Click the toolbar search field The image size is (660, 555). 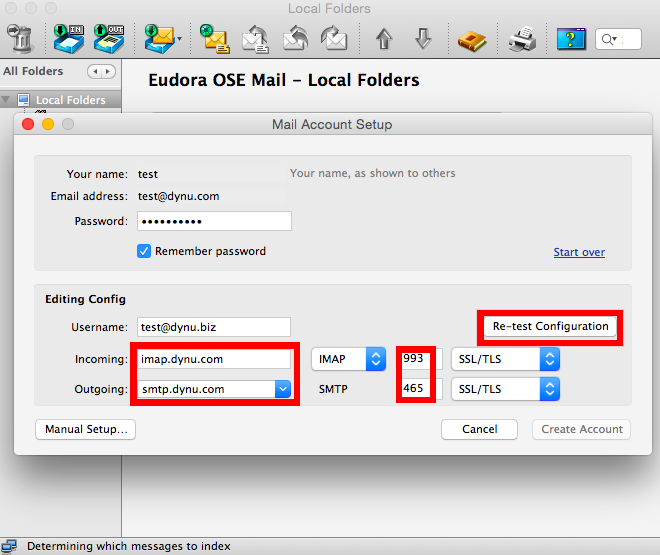[x=618, y=39]
